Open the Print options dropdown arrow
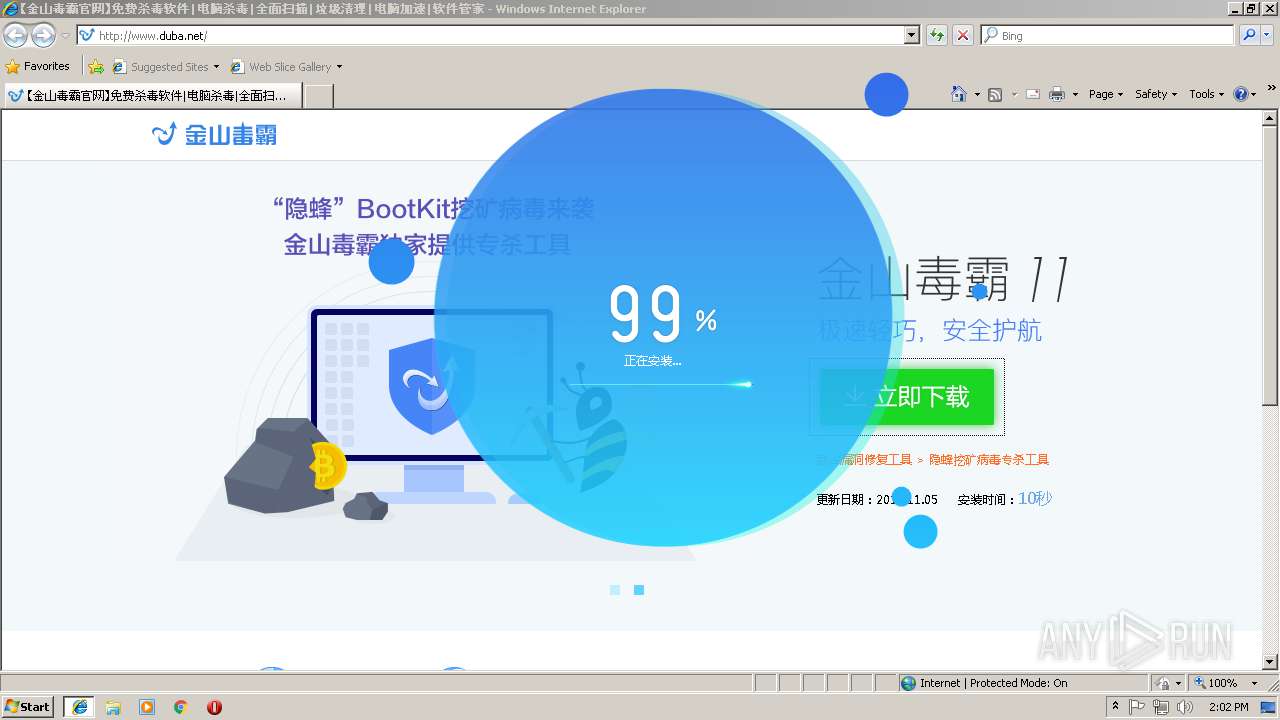Screen dimensions: 1280x720 pyautogui.click(x=1075, y=95)
